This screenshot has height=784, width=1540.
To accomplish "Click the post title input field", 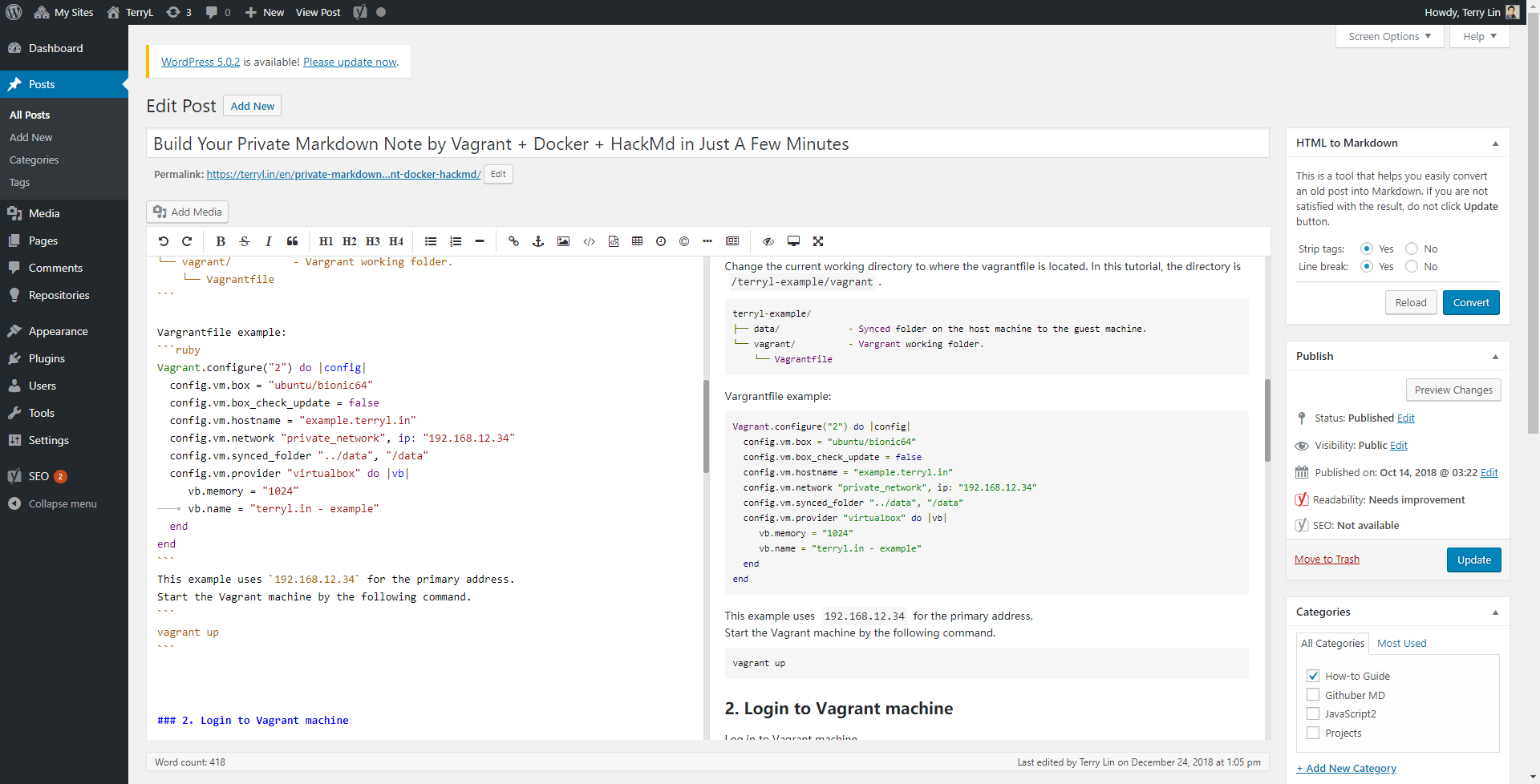I will point(707,143).
